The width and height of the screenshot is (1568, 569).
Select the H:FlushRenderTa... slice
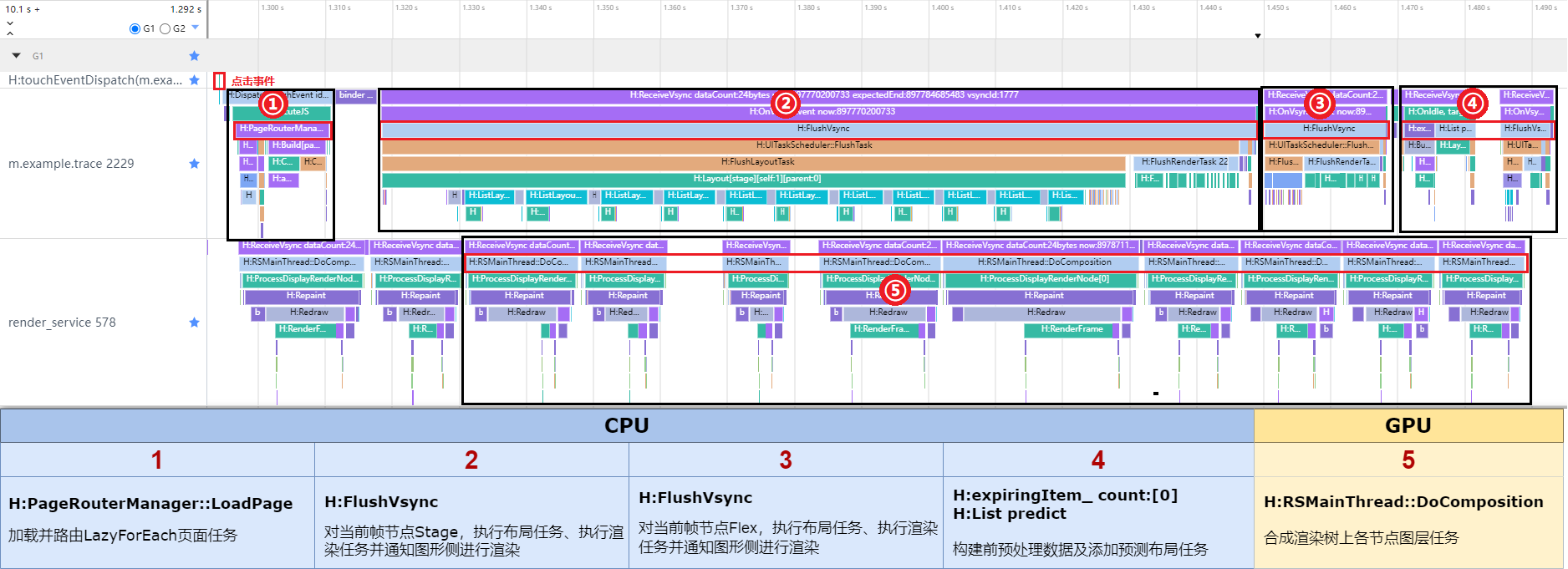tap(1341, 162)
